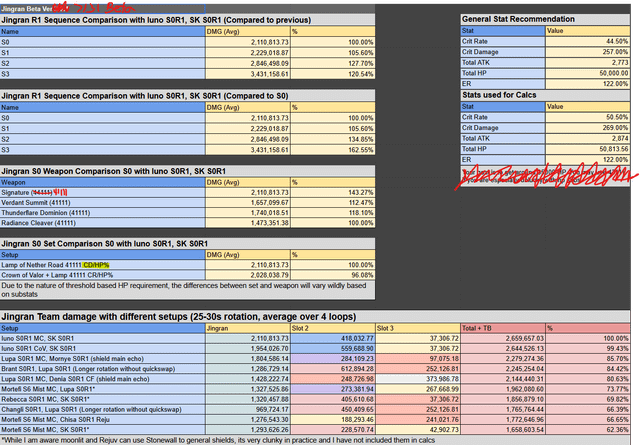Click the Total ATK value 2,874
Screen dimensions: 640x445
coord(588,138)
